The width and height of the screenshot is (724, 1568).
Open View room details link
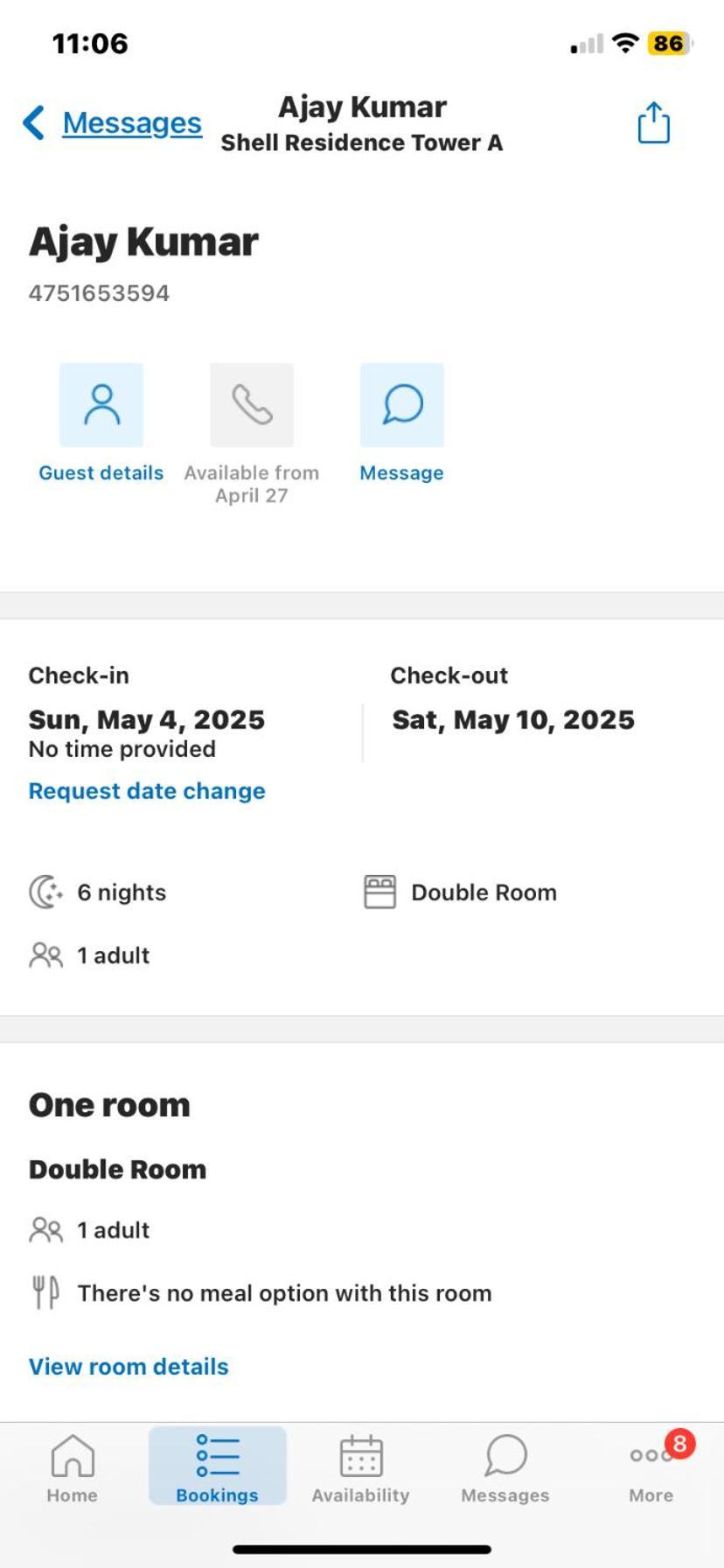[129, 1367]
